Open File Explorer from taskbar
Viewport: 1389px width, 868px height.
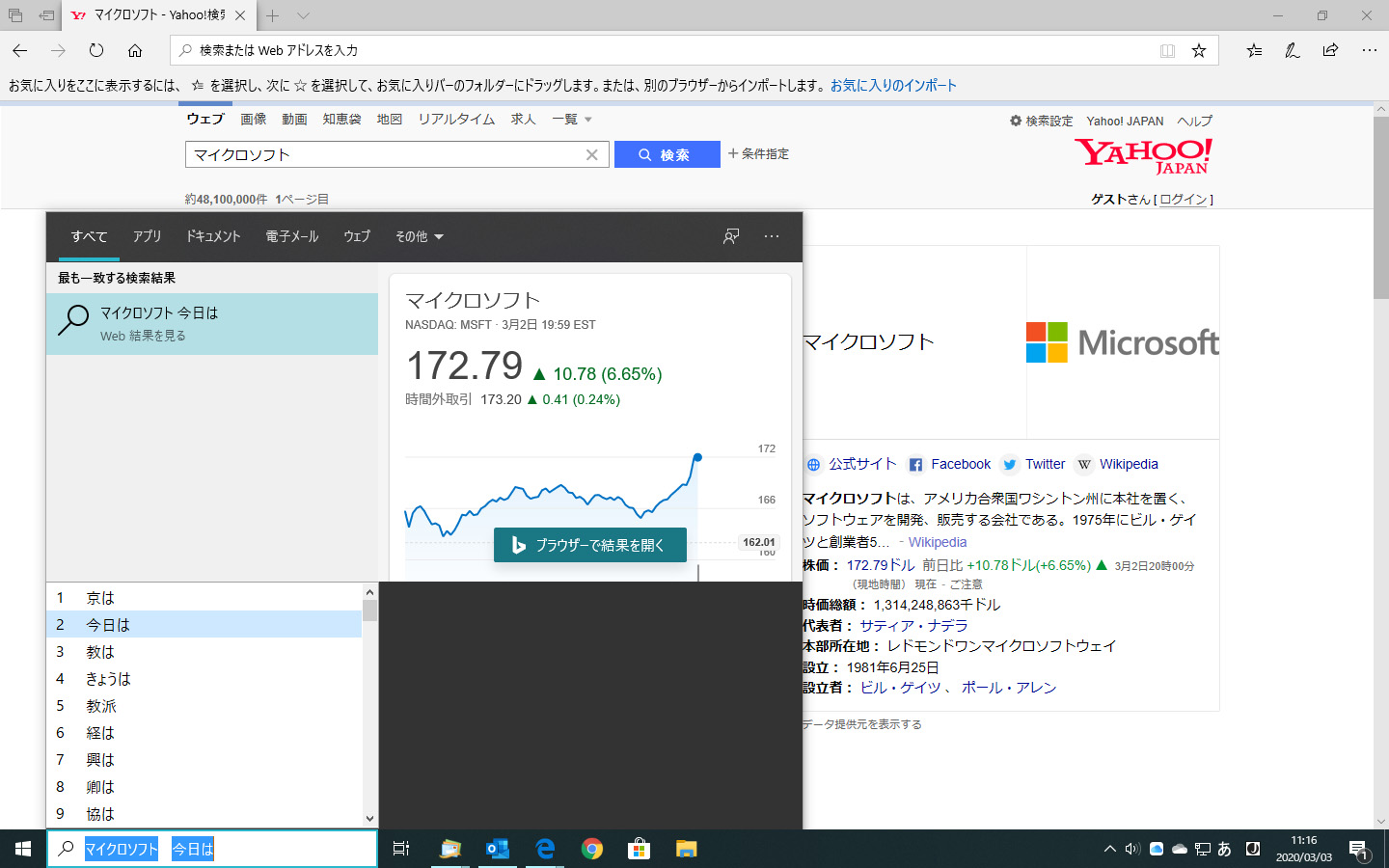click(686, 849)
